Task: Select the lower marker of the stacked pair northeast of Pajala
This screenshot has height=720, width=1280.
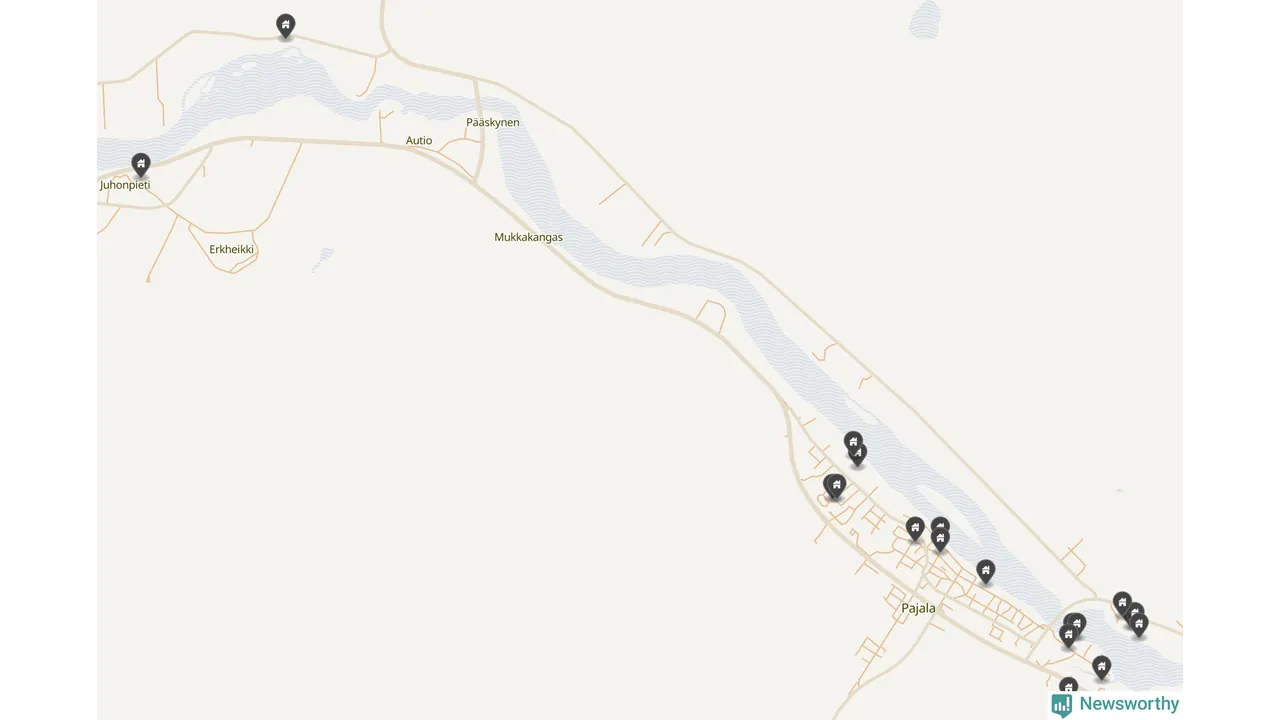Action: [x=940, y=540]
